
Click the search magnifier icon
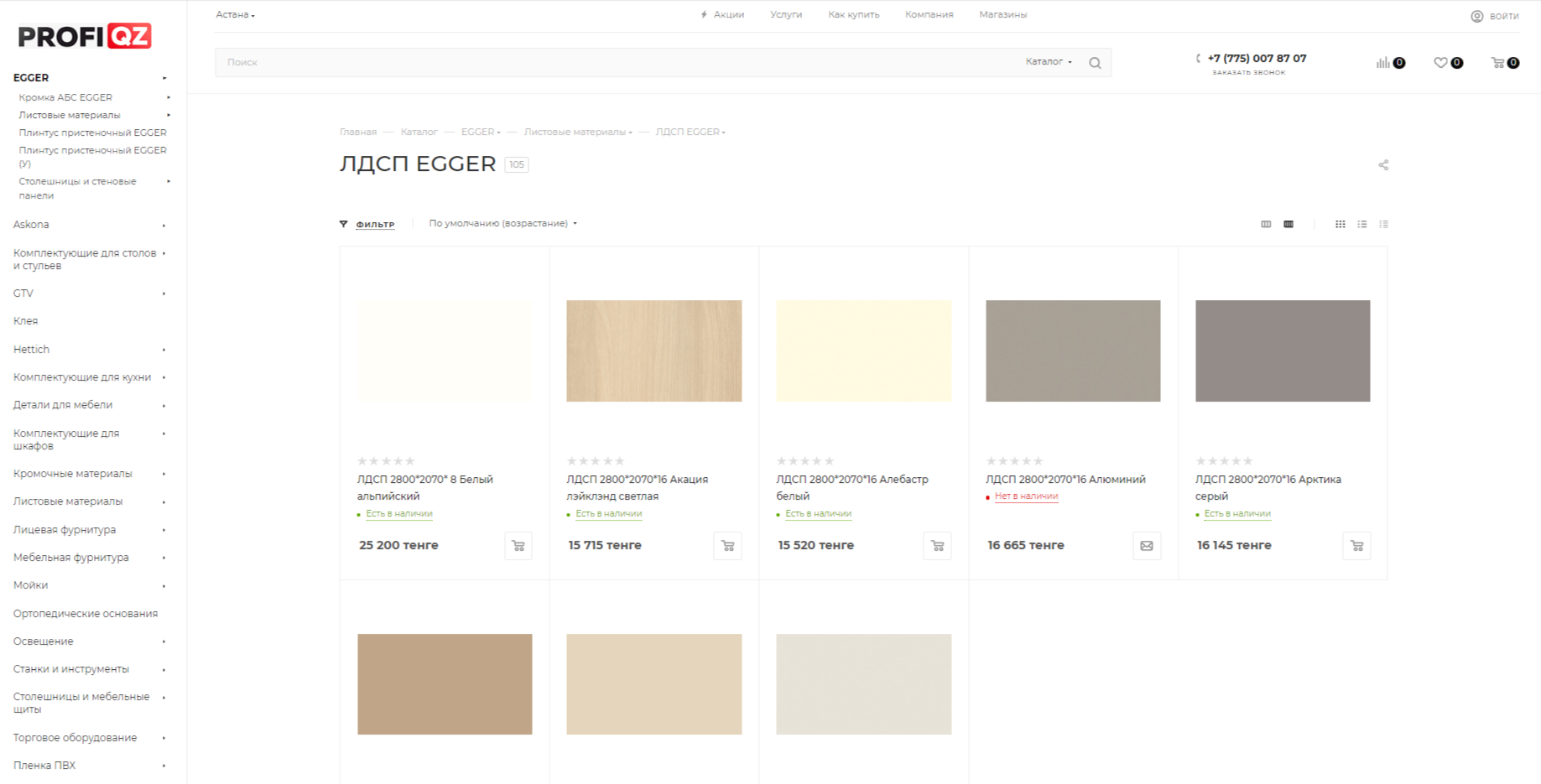(x=1095, y=63)
